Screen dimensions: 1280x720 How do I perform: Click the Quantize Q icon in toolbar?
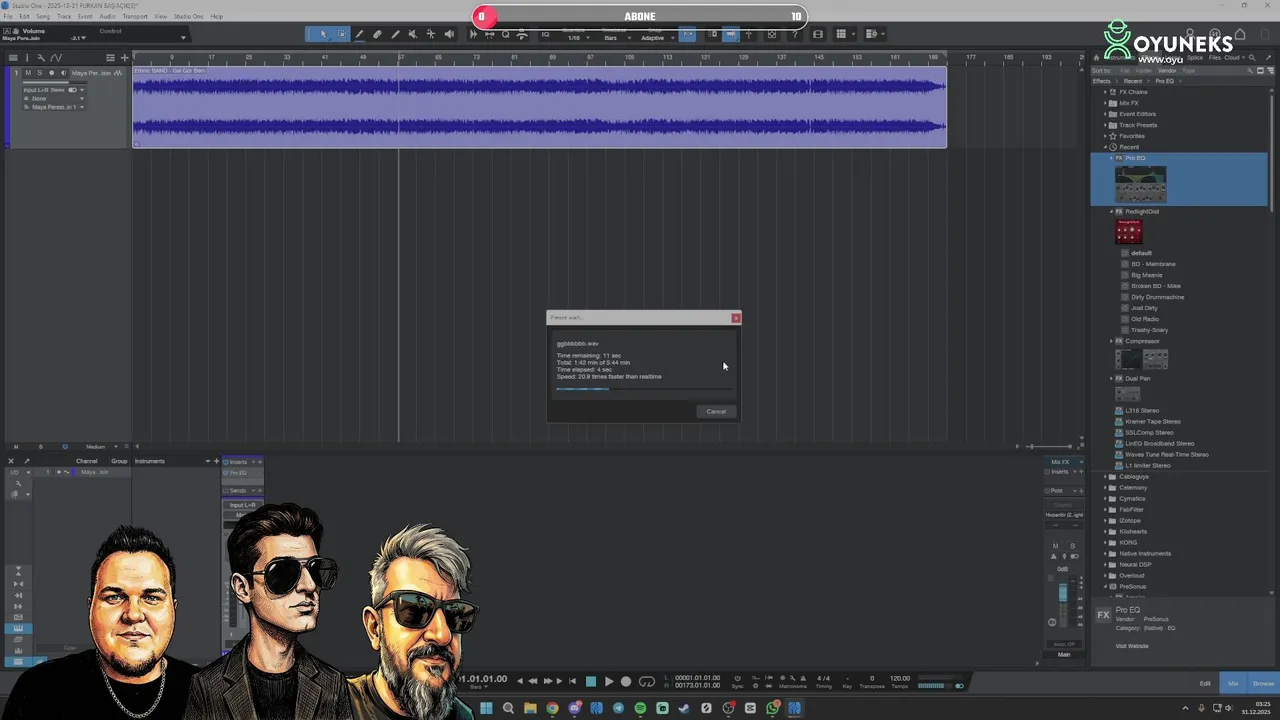click(505, 34)
